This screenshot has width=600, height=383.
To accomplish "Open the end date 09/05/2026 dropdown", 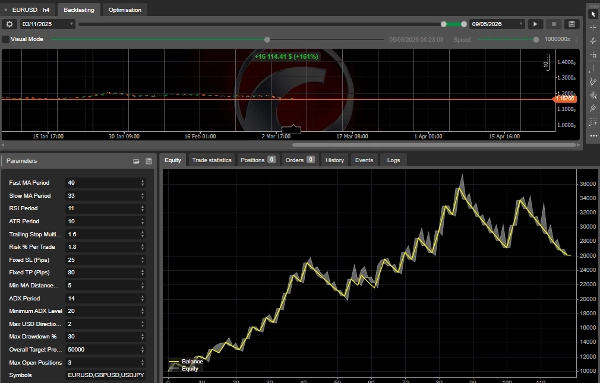I will [497, 24].
